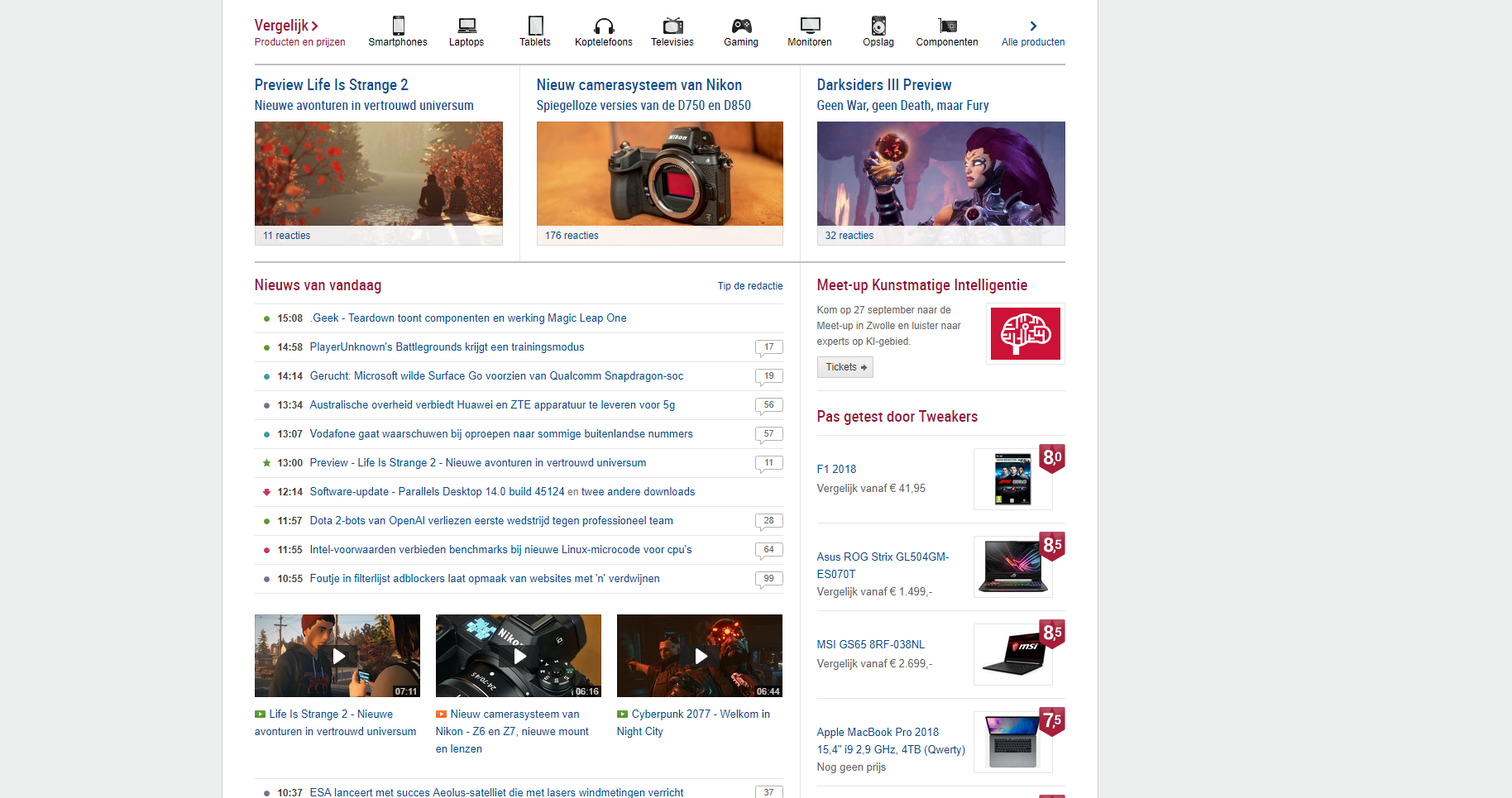Viewport: 1512px width, 798px height.
Task: Open the Monitoren category icon
Action: tap(810, 26)
